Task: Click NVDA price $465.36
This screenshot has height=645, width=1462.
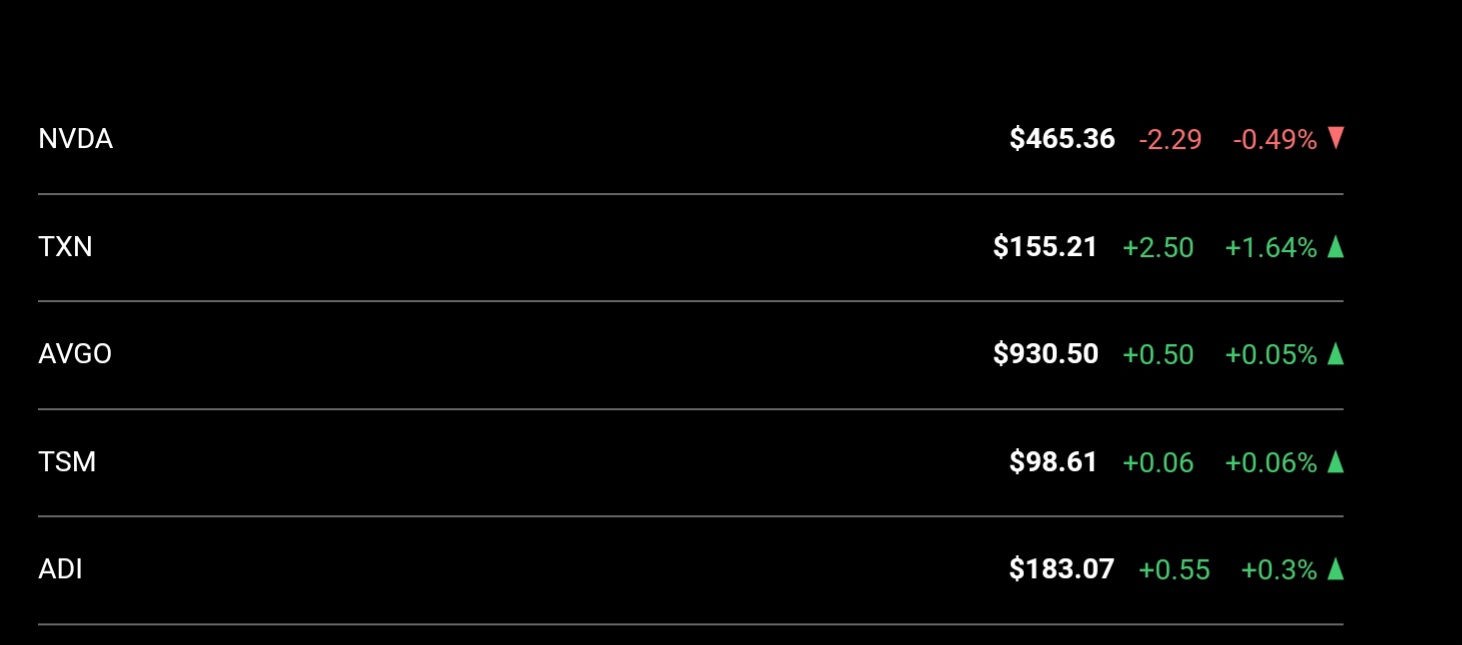Action: point(1062,139)
